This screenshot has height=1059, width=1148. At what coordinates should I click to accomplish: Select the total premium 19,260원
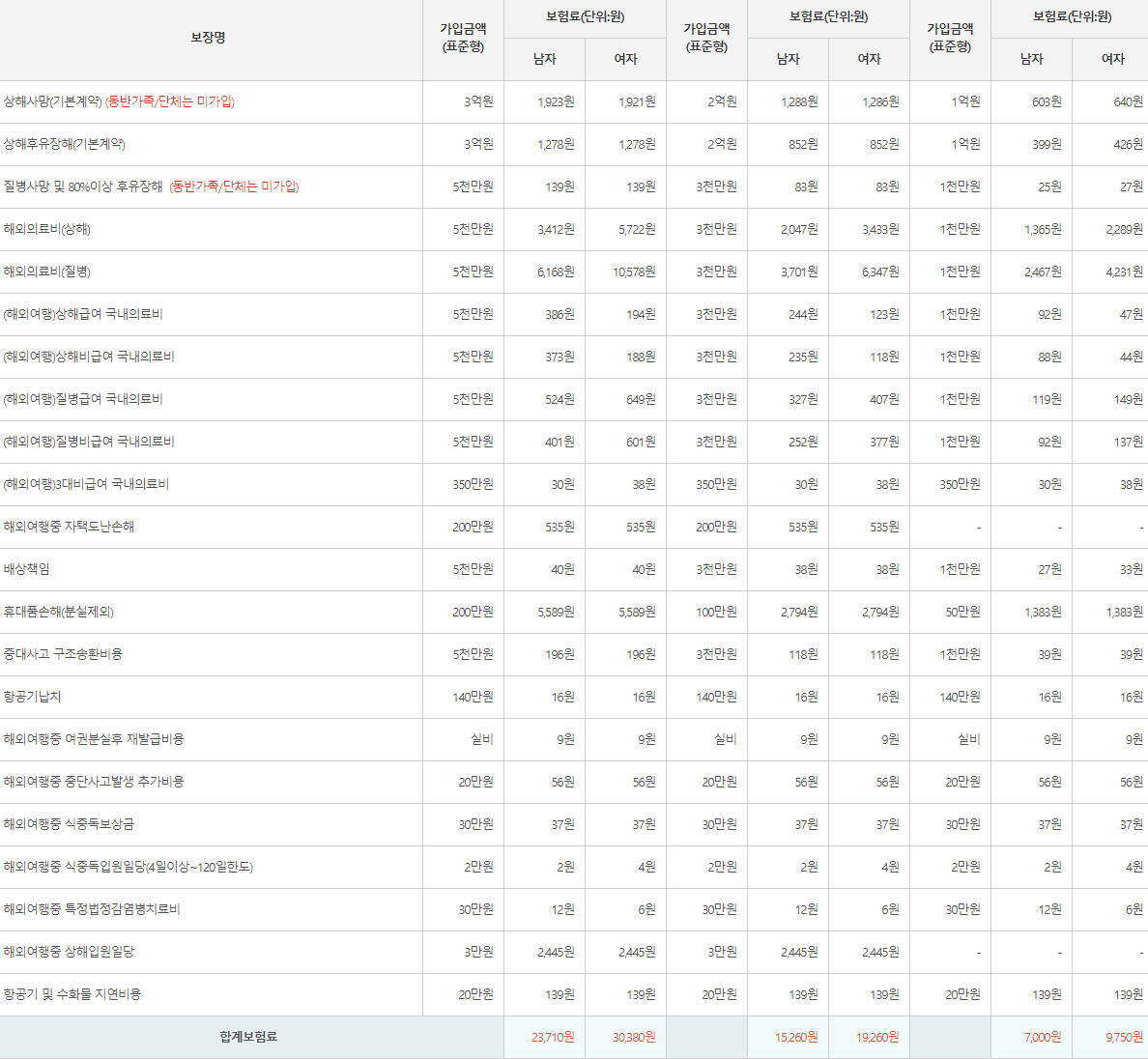pyautogui.click(x=877, y=1037)
